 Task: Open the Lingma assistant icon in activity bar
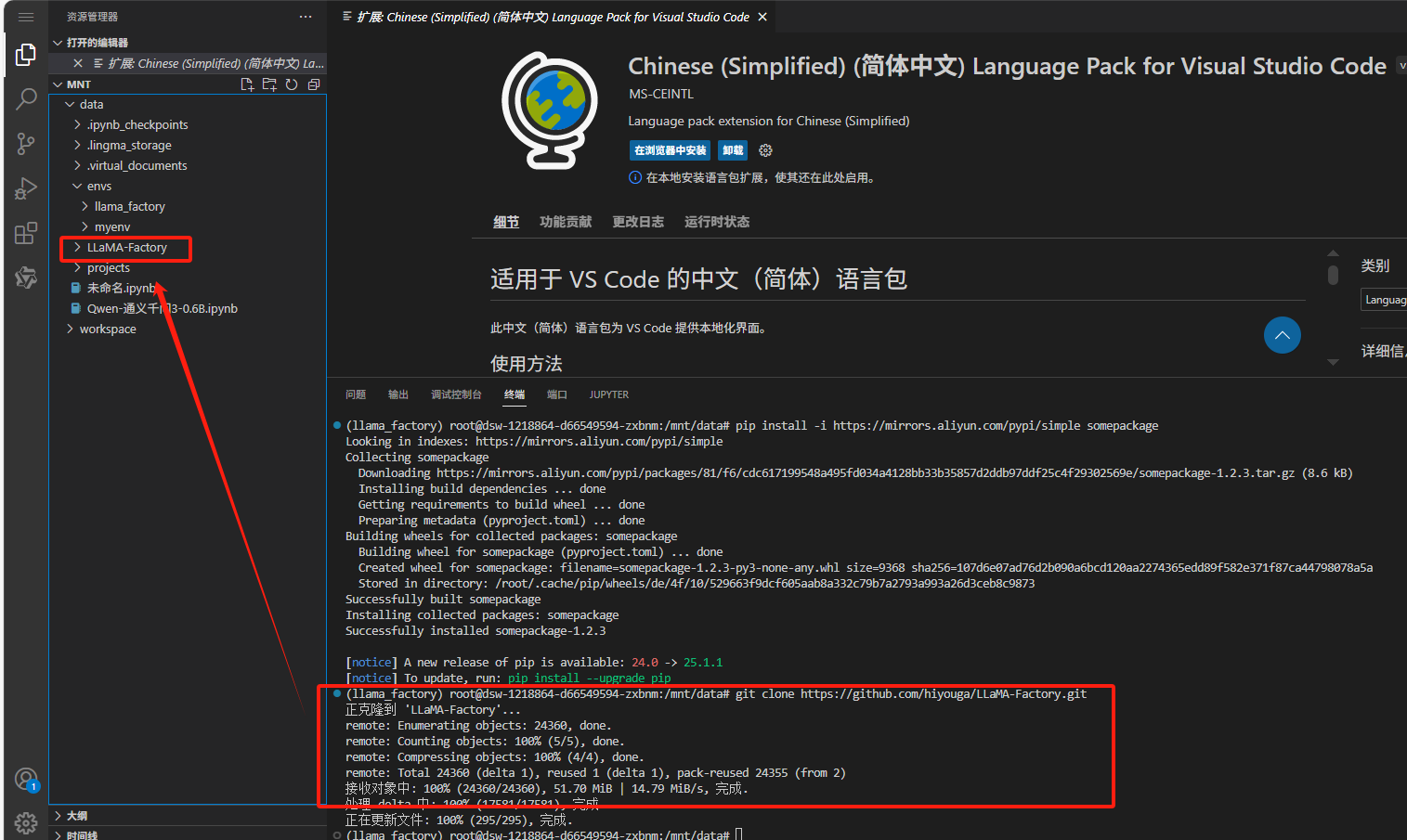click(x=26, y=277)
